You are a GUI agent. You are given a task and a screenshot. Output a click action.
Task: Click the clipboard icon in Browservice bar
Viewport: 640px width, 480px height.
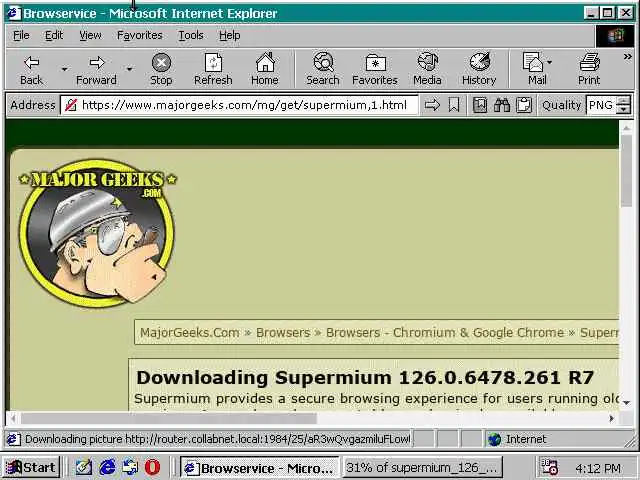pyautogui.click(x=524, y=105)
